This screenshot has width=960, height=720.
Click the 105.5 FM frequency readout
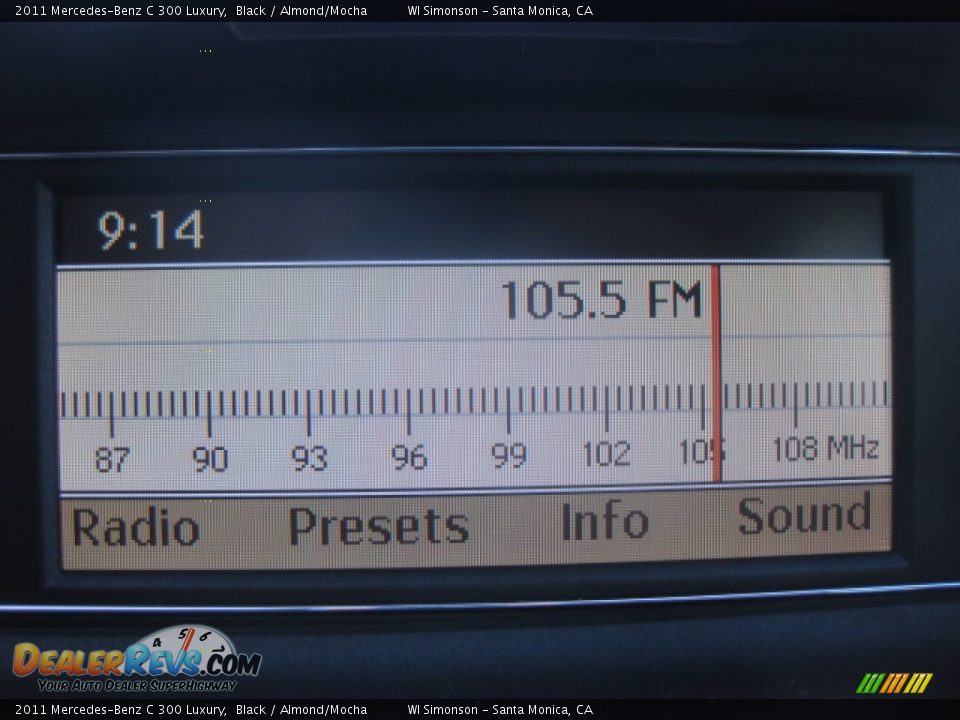click(601, 300)
